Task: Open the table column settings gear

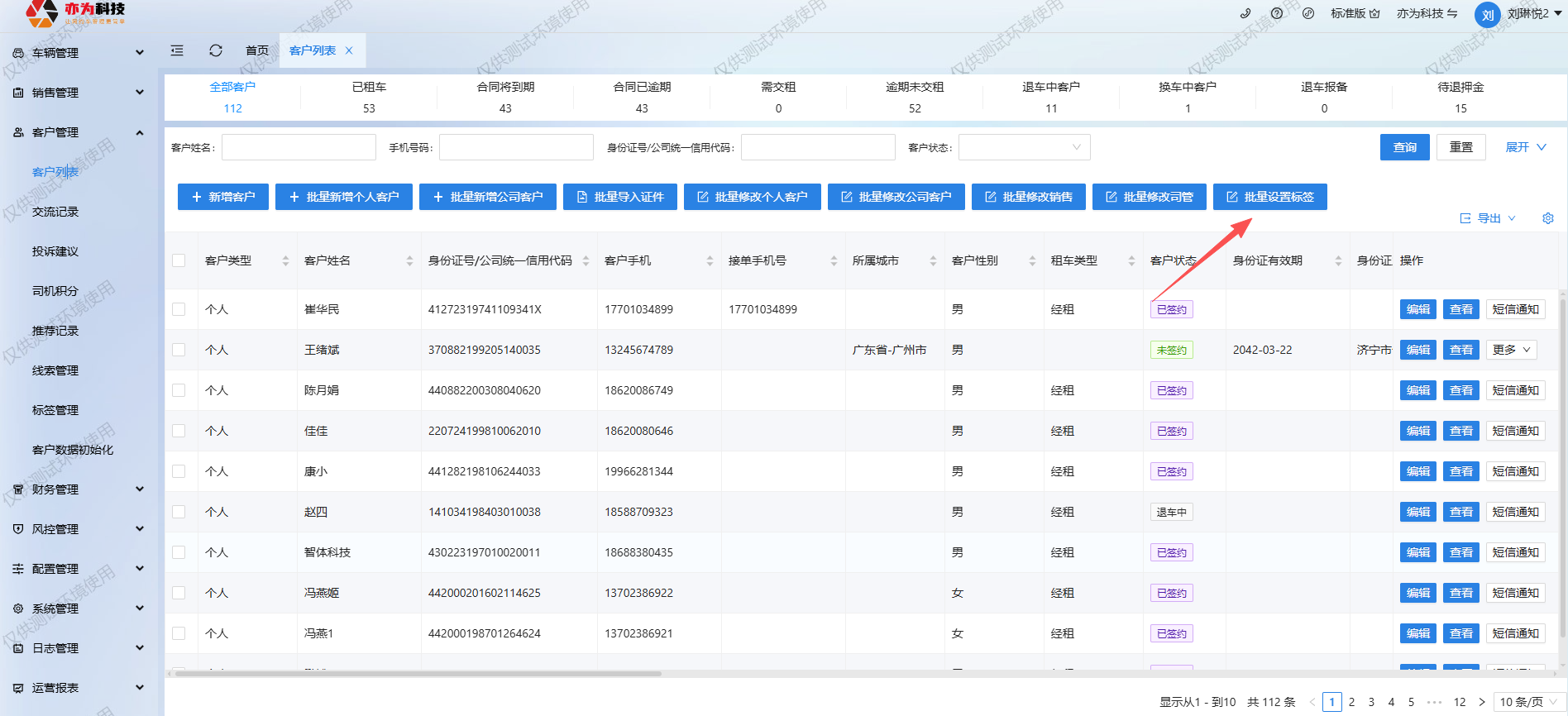Action: (1548, 218)
